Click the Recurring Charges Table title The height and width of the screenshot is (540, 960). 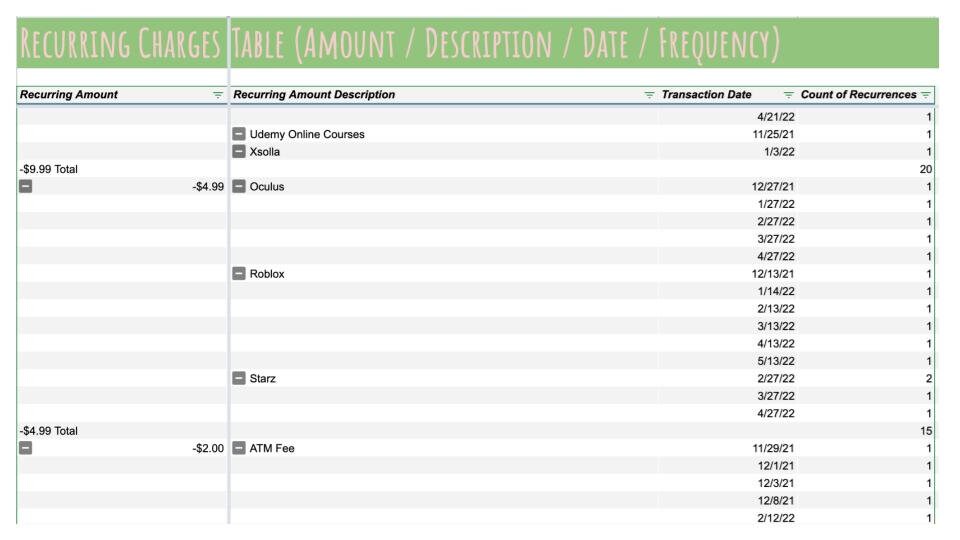400,43
